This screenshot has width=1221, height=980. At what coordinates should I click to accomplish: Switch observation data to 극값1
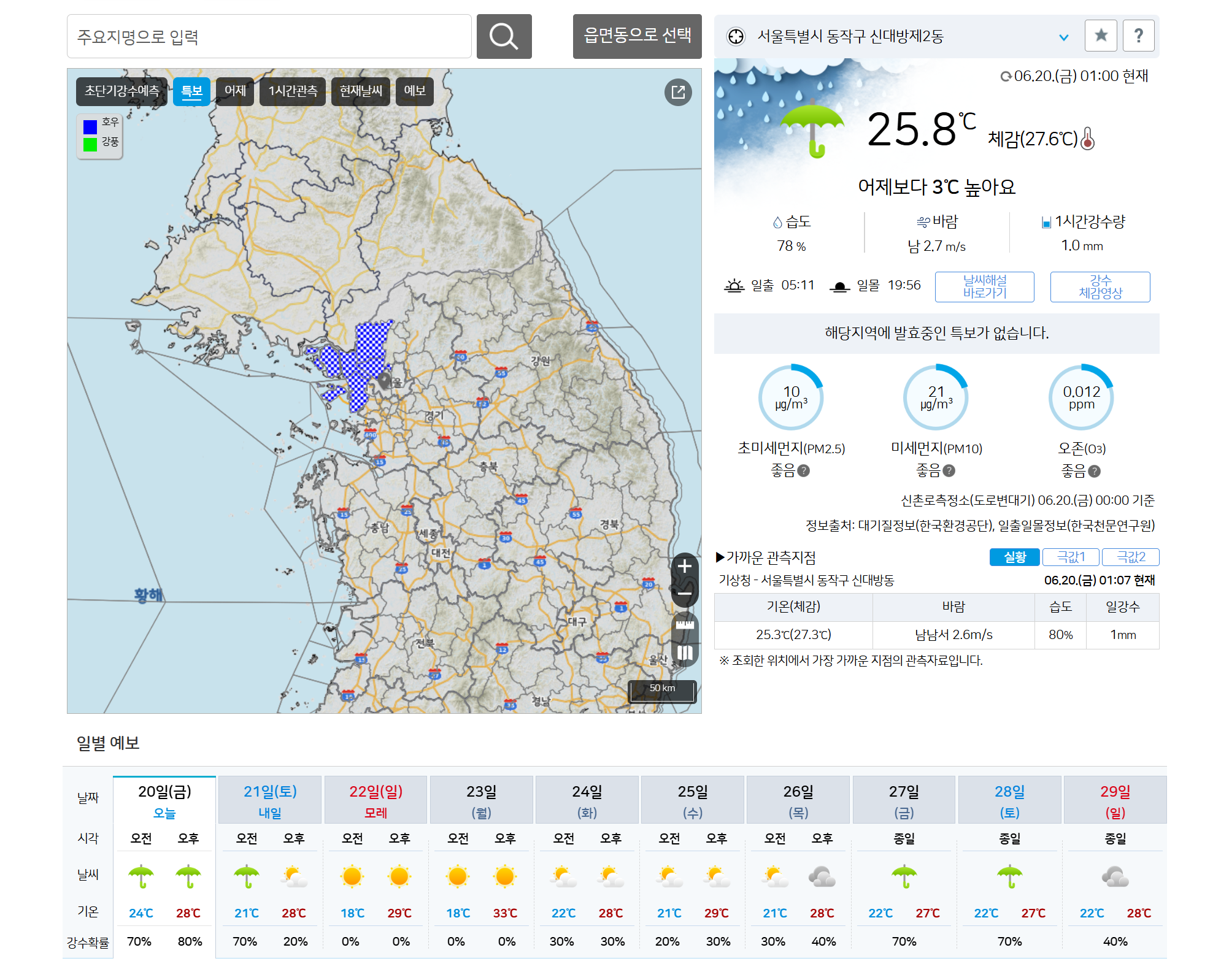click(x=1071, y=557)
